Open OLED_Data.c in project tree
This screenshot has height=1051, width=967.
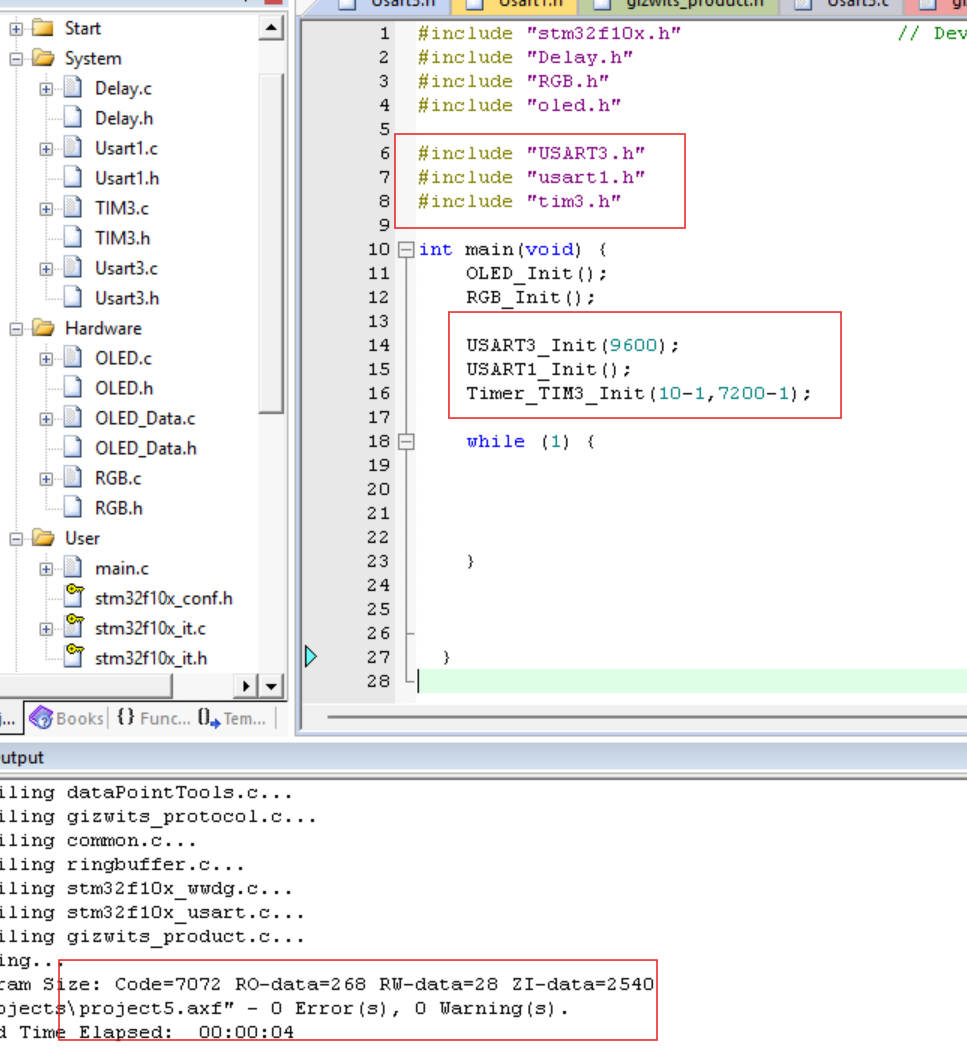click(145, 419)
